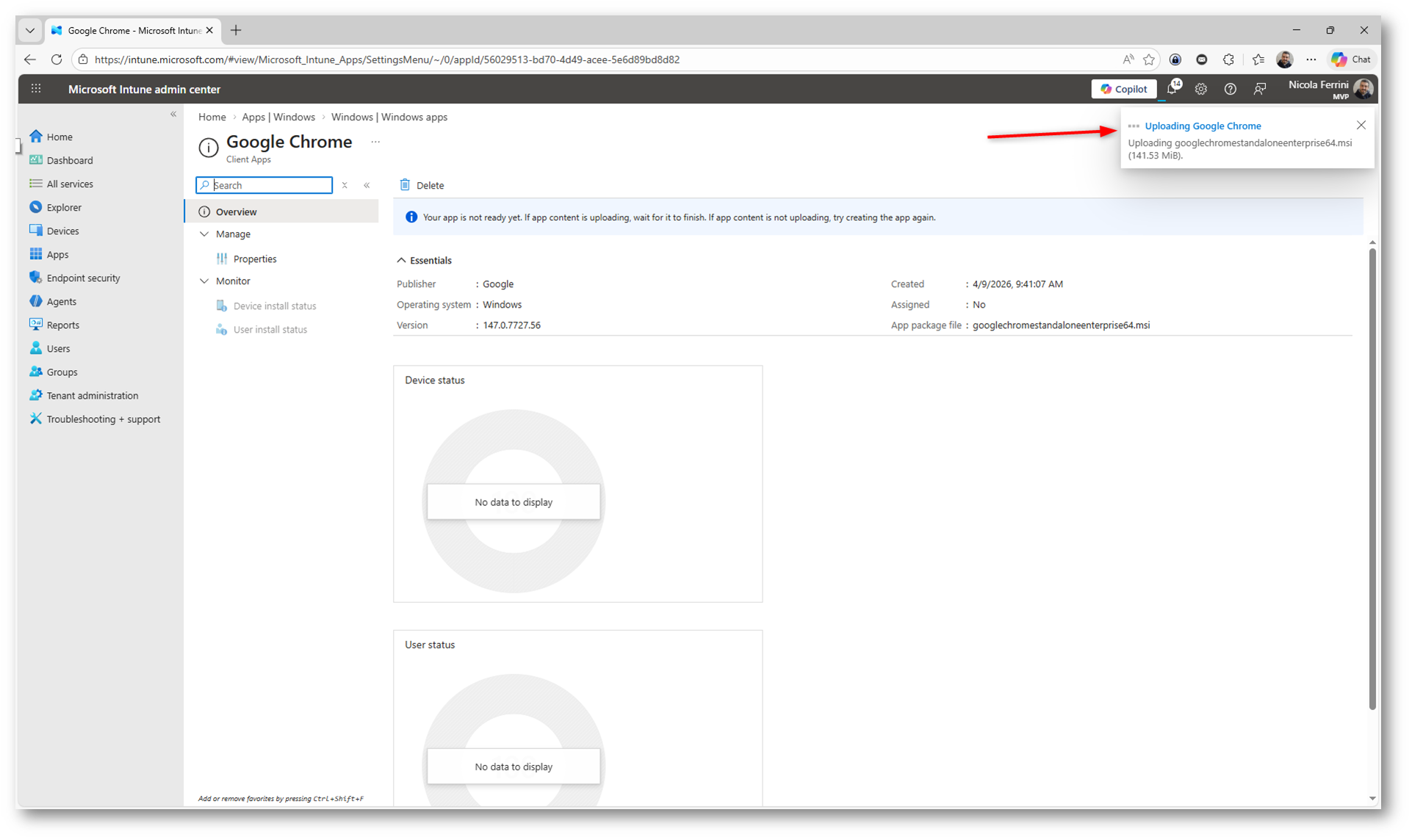This screenshot has width=1412, height=840.
Task: Collapse the left navigation sidebar
Action: (173, 114)
